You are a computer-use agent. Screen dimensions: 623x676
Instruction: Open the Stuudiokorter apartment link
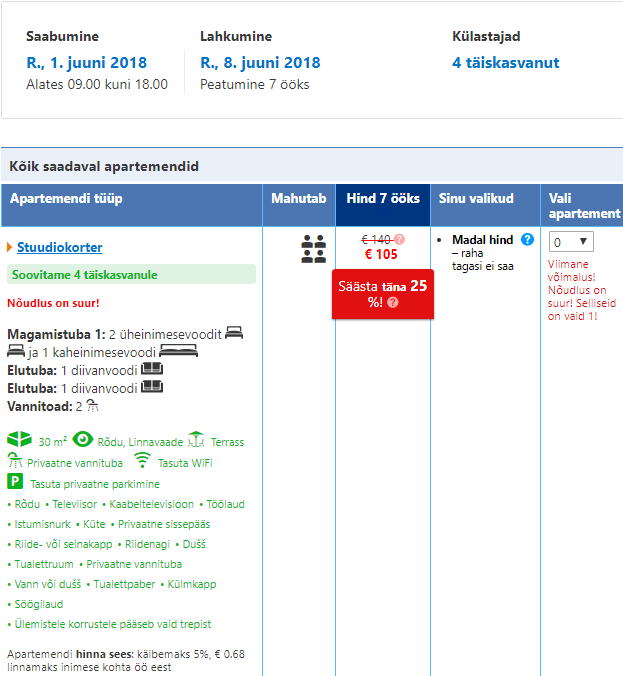(59, 247)
